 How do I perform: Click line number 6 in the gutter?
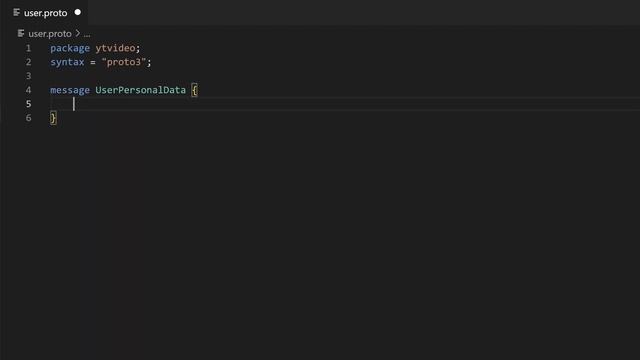28,118
